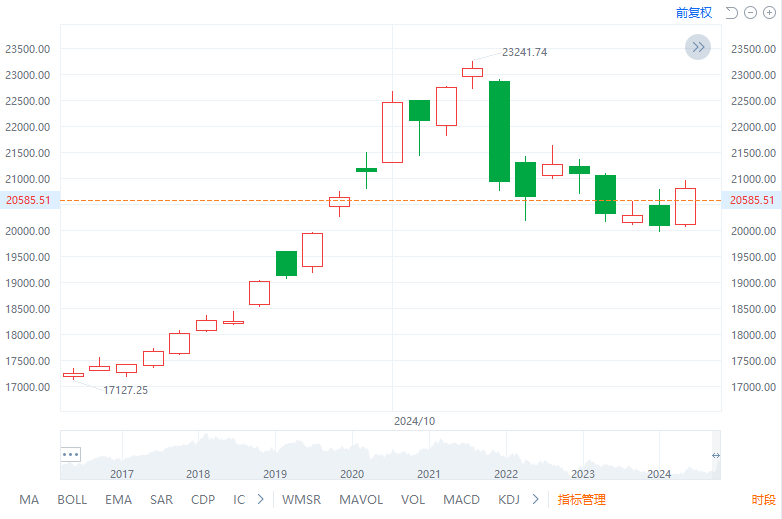The height and width of the screenshot is (519, 782).
Task: Select the KDJ indicator tab
Action: tap(509, 499)
